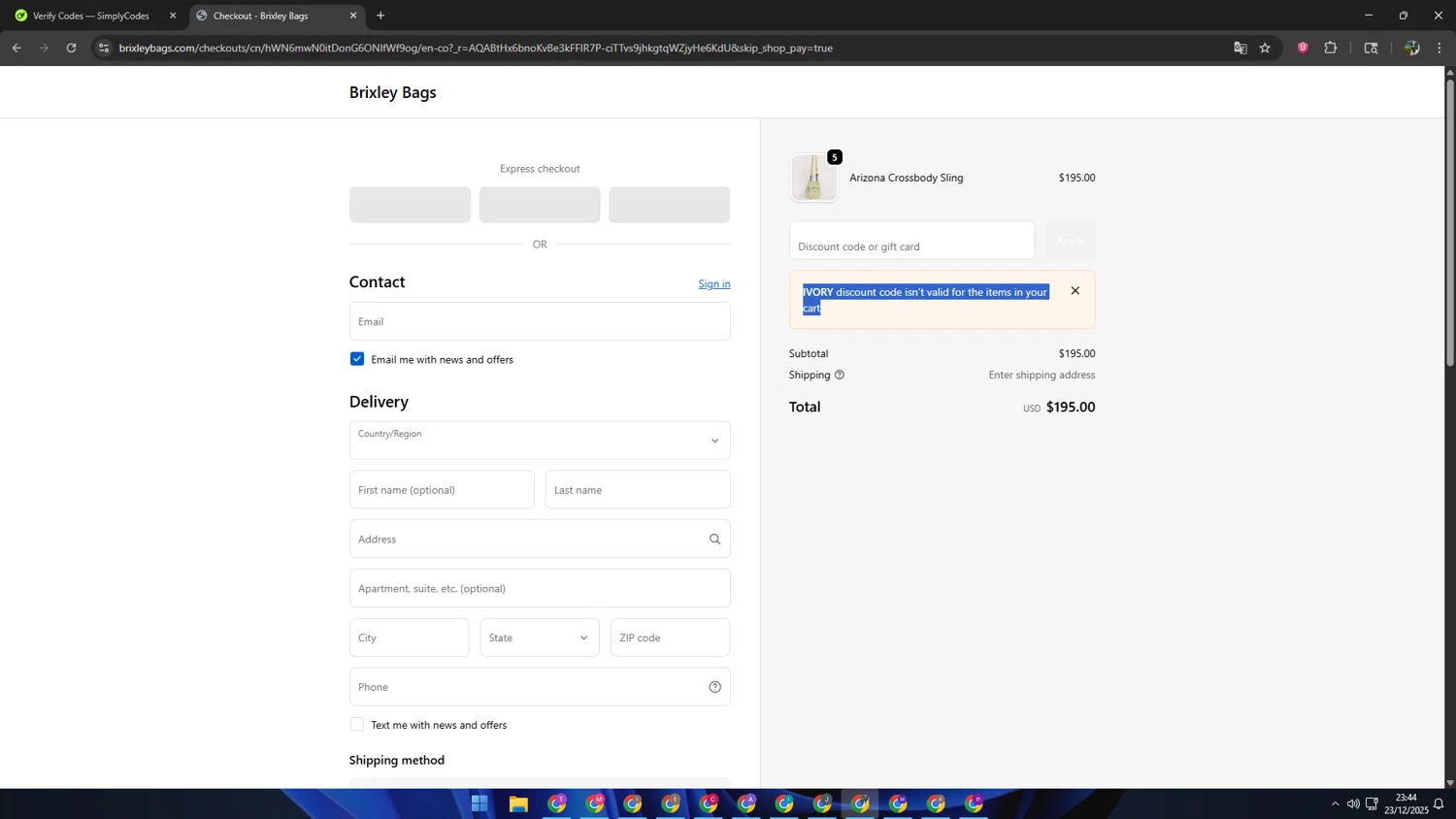Click the Enter shipping address text

click(x=1042, y=375)
